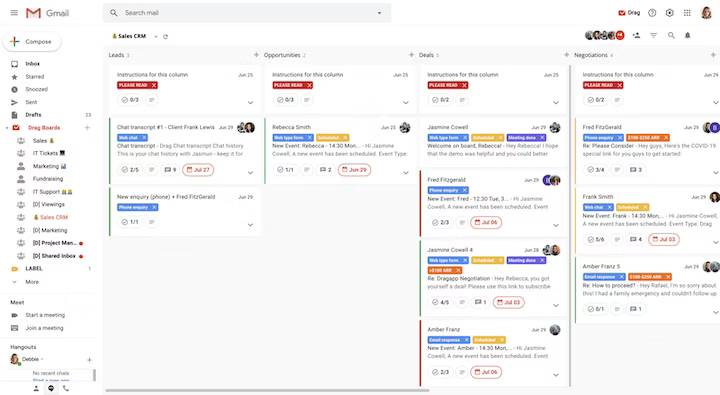Add a card to the Leads column
This screenshot has width=720, height=395.
click(256, 55)
